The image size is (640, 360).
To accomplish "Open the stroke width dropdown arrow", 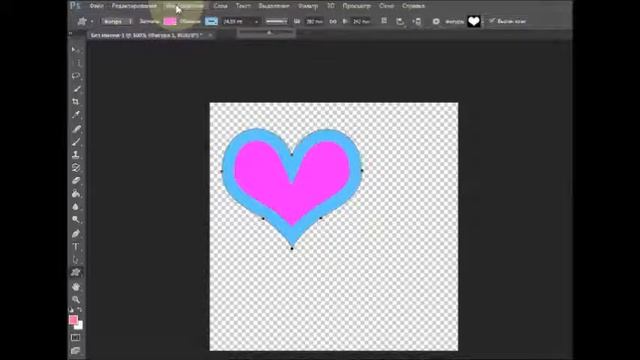I will tap(257, 21).
